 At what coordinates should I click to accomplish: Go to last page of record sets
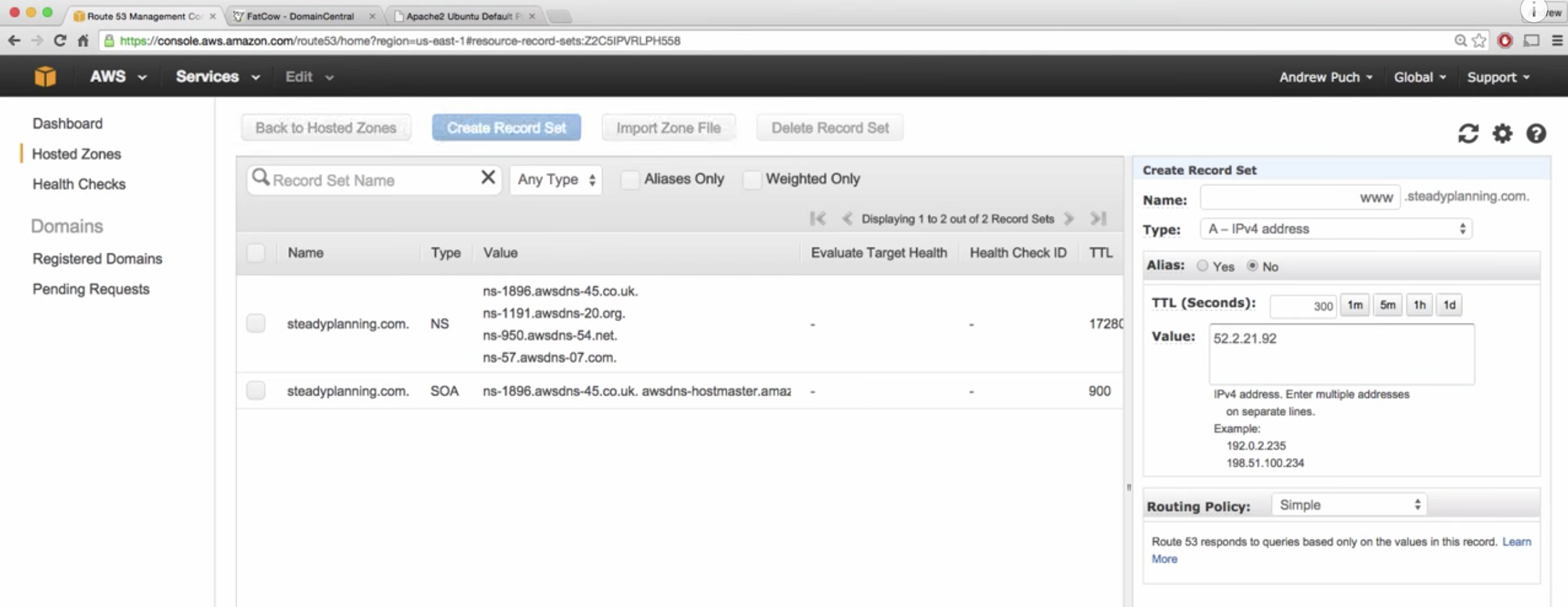1098,219
